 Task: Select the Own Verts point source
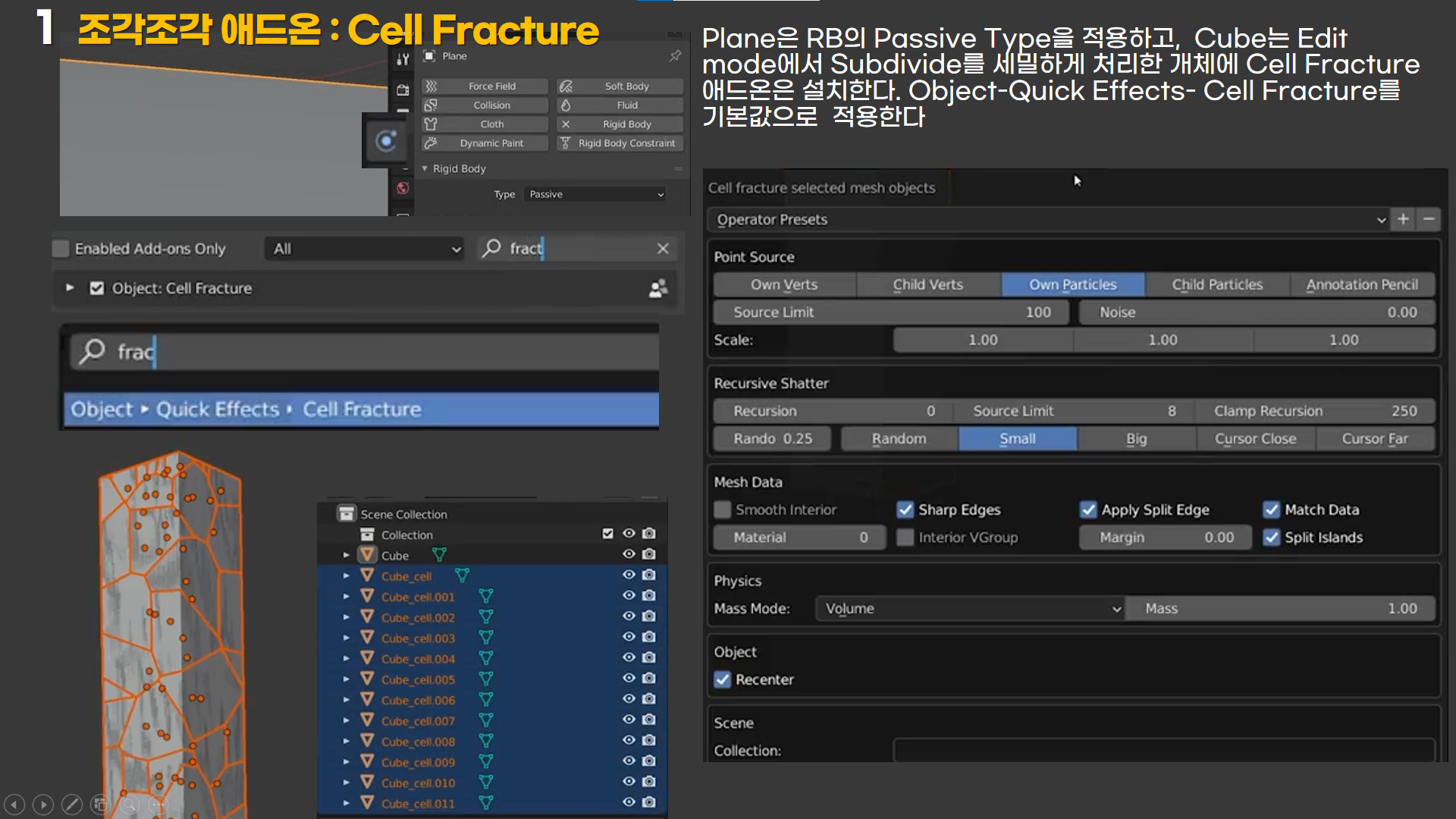pos(784,284)
